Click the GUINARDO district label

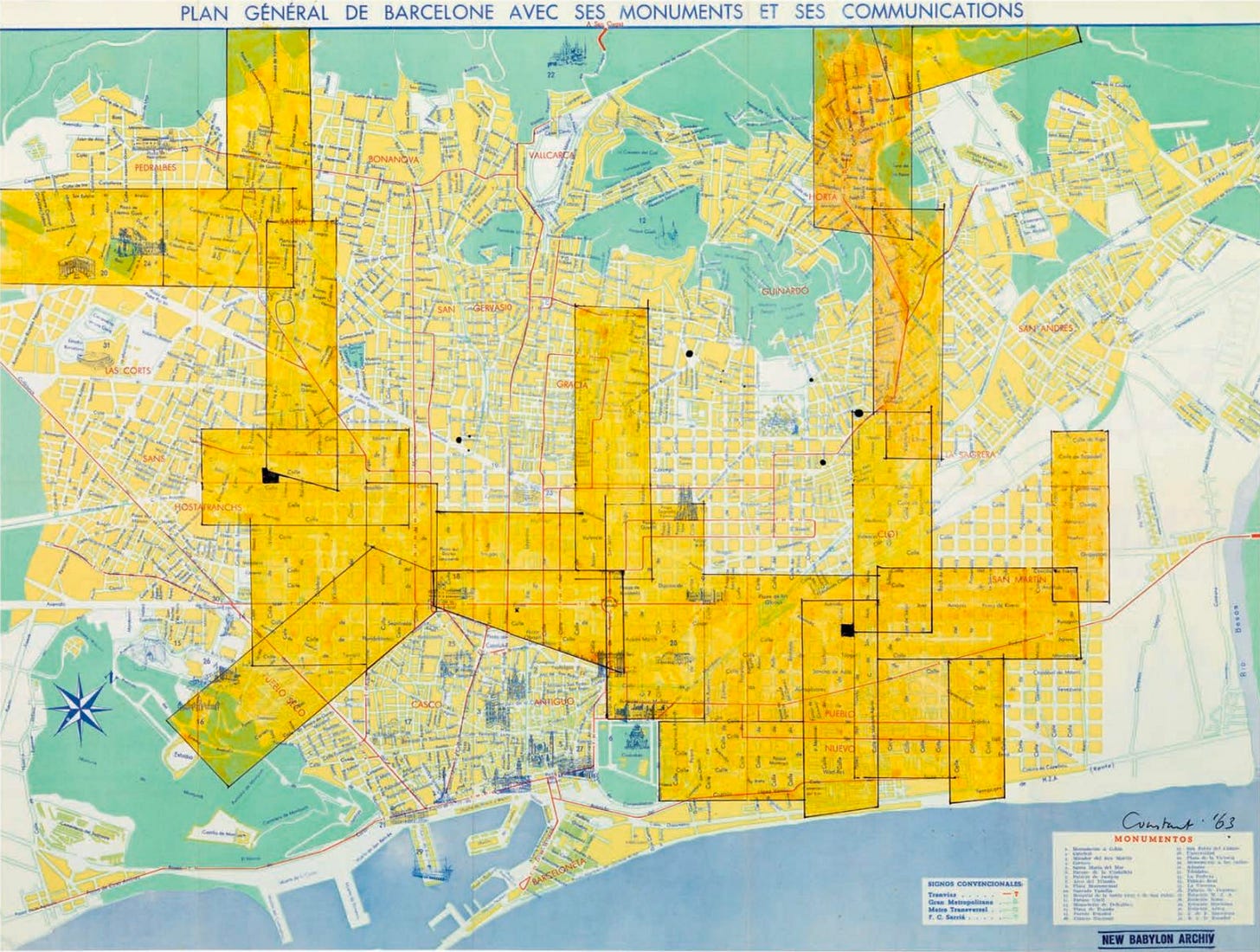pos(787,292)
